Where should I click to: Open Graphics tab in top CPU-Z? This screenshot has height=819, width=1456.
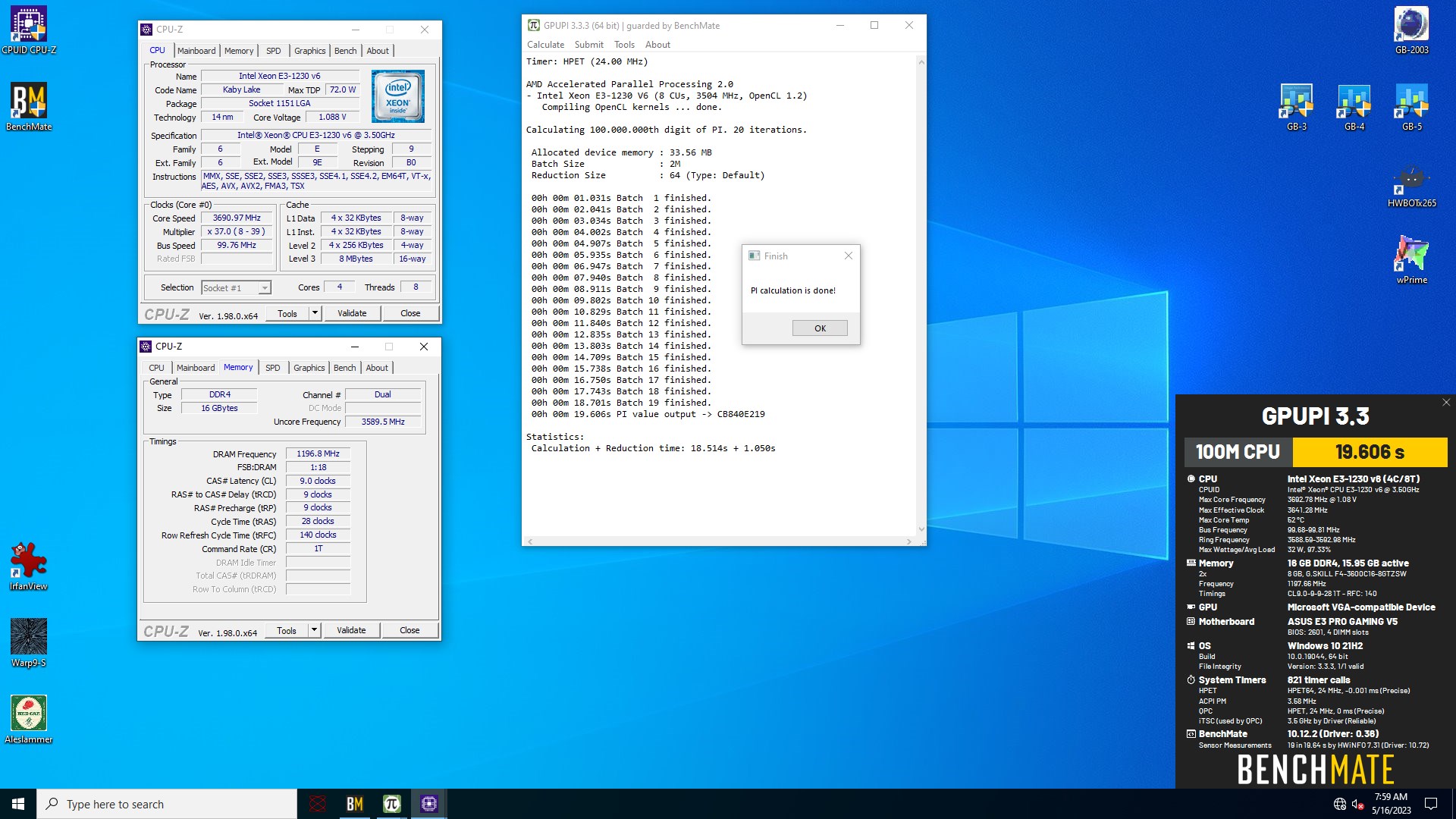[310, 51]
